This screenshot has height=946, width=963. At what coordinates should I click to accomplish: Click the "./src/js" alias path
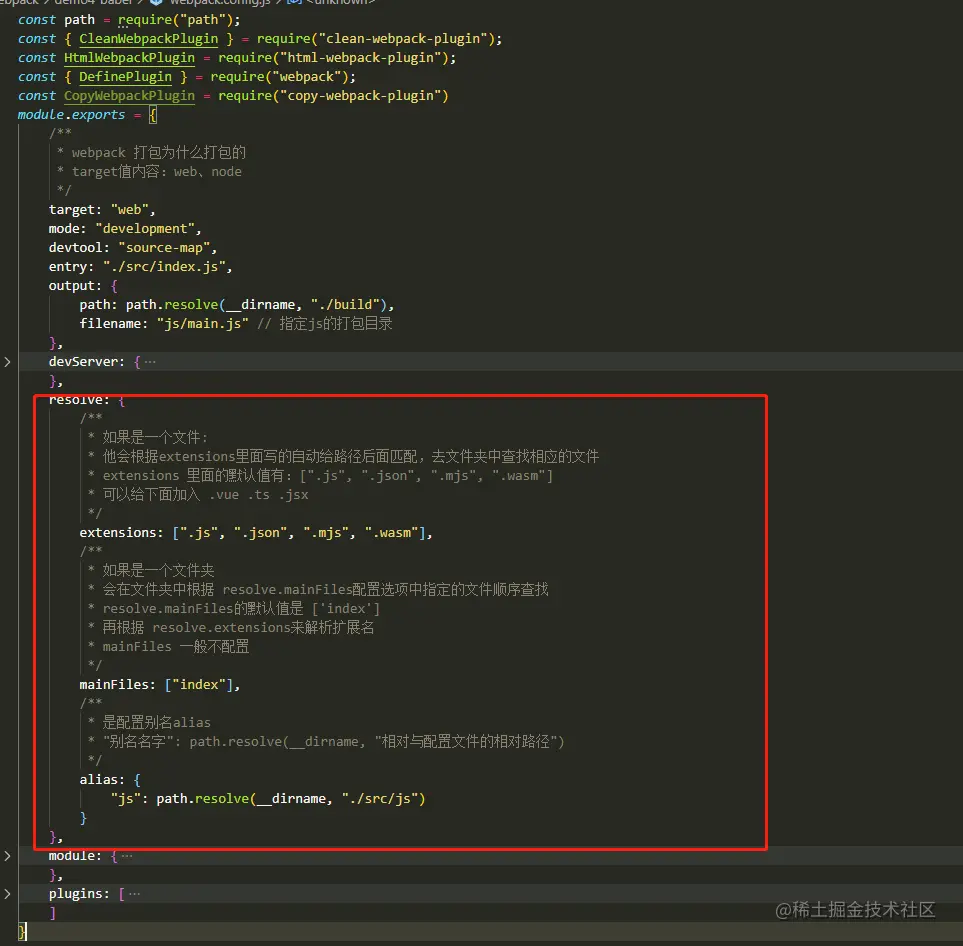[x=380, y=799]
